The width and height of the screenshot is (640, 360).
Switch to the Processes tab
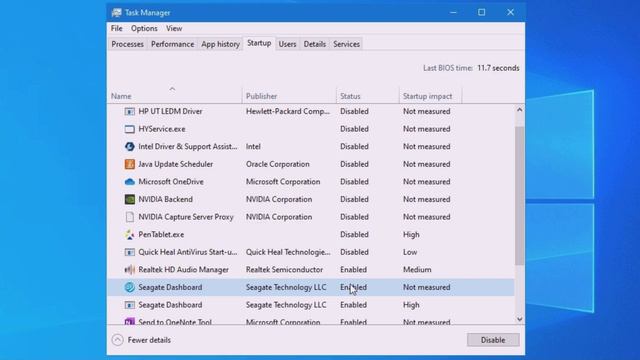click(x=127, y=44)
